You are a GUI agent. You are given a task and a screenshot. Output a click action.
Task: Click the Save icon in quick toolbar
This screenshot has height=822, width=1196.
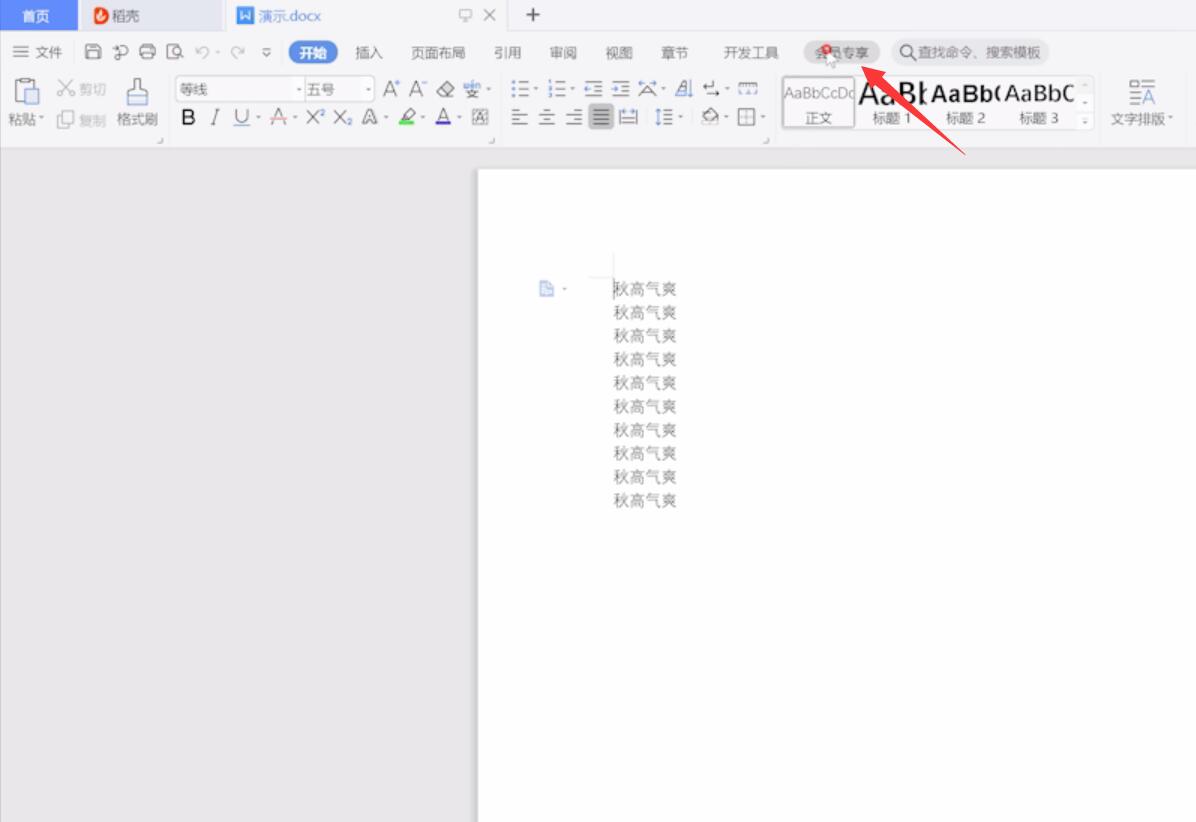[x=92, y=52]
